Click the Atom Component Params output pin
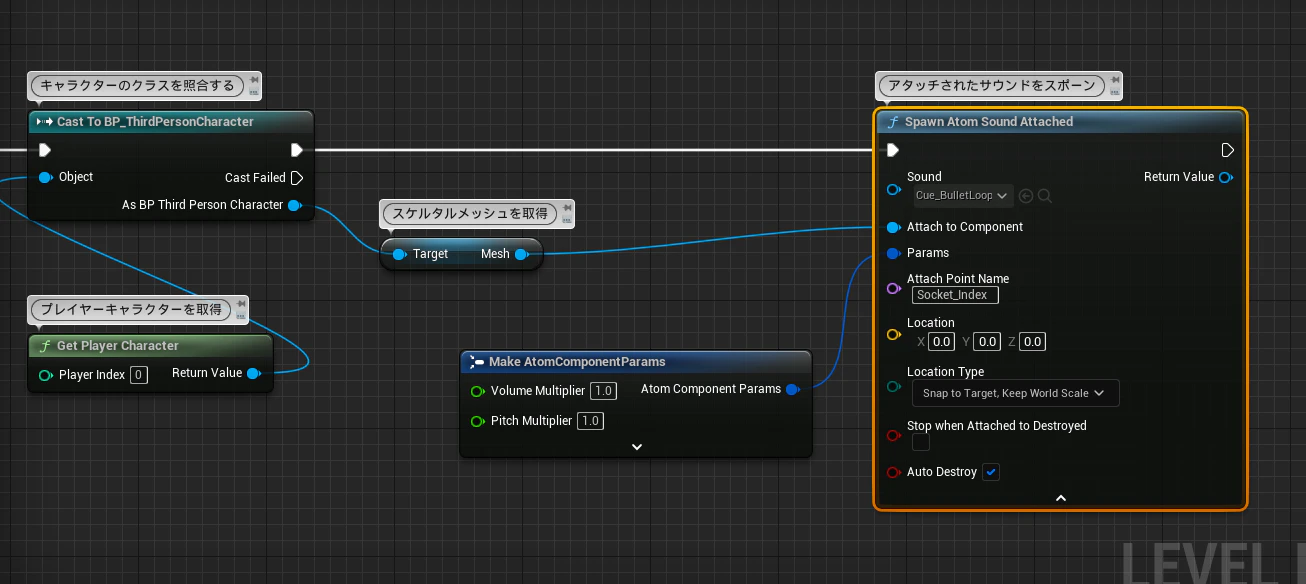 (793, 389)
